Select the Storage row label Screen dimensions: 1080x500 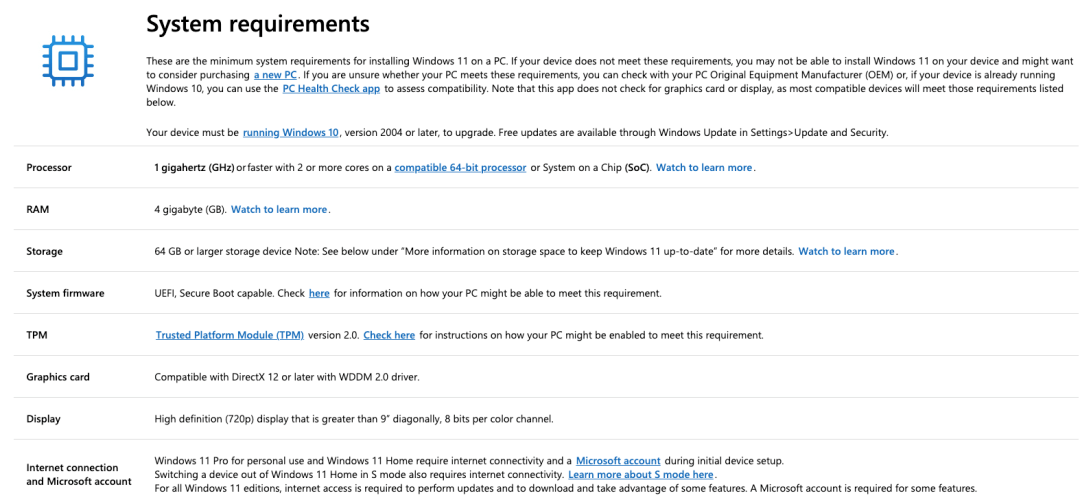point(44,252)
